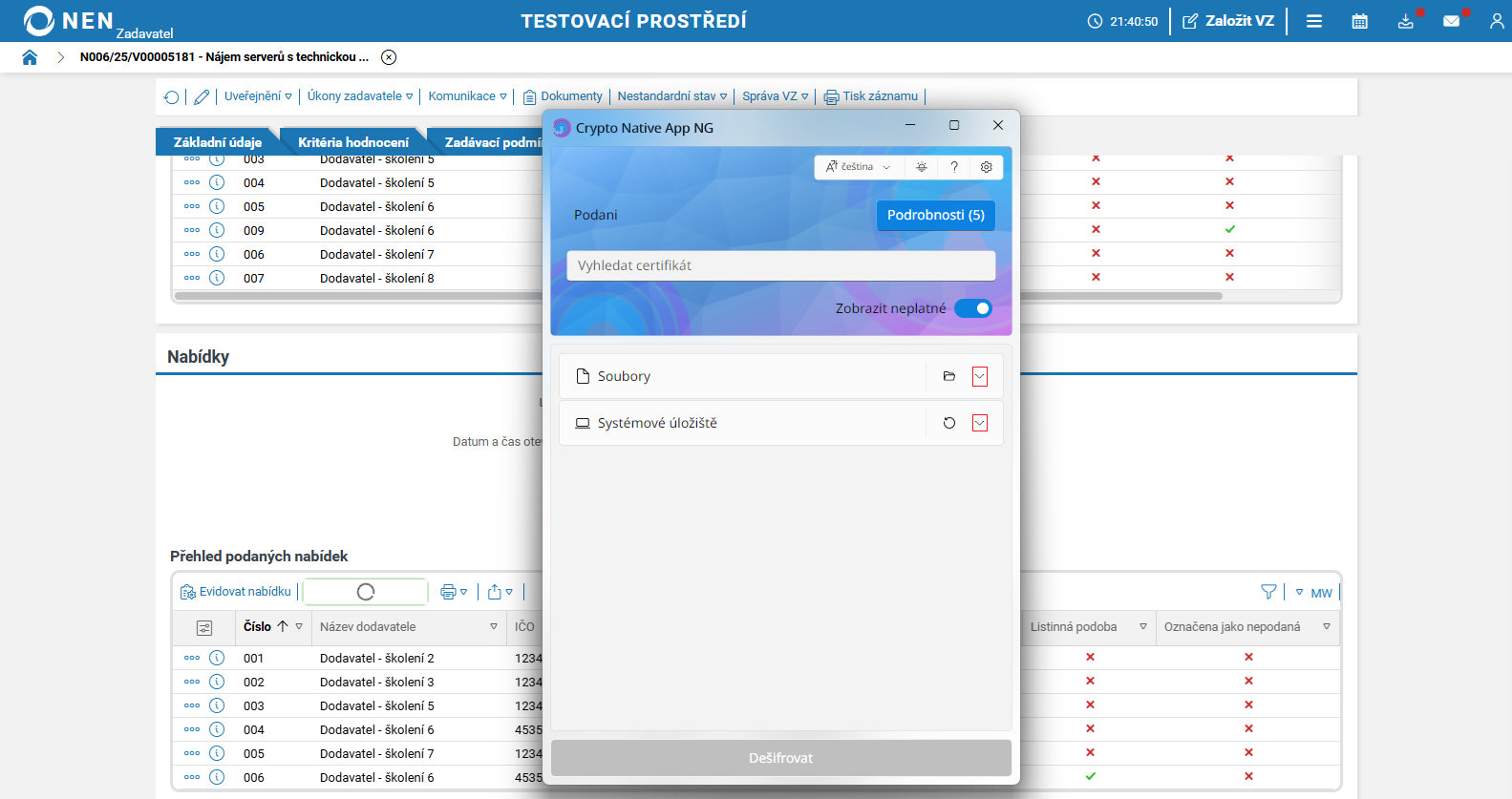The width and height of the screenshot is (1512, 799).
Task: Open the čeština language dropdown
Action: click(858, 167)
